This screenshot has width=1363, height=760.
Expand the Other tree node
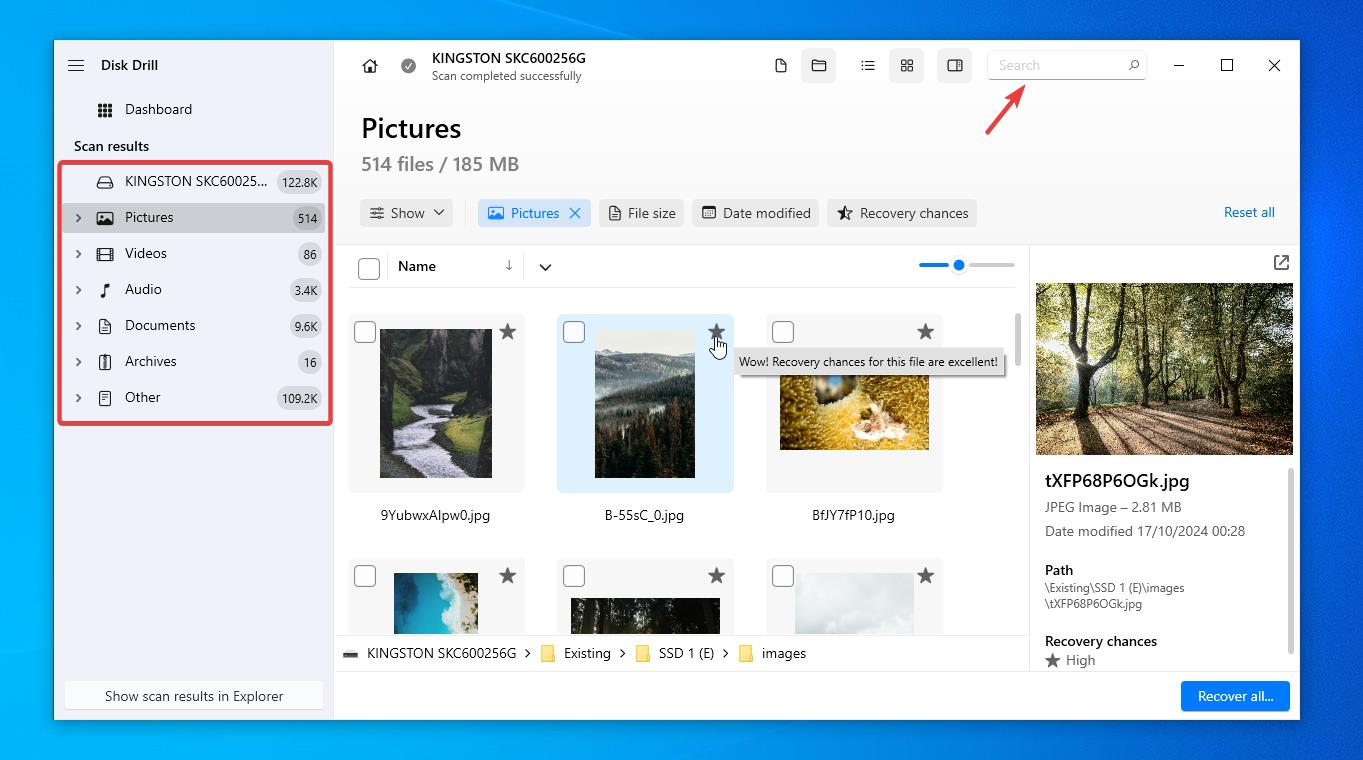click(78, 398)
